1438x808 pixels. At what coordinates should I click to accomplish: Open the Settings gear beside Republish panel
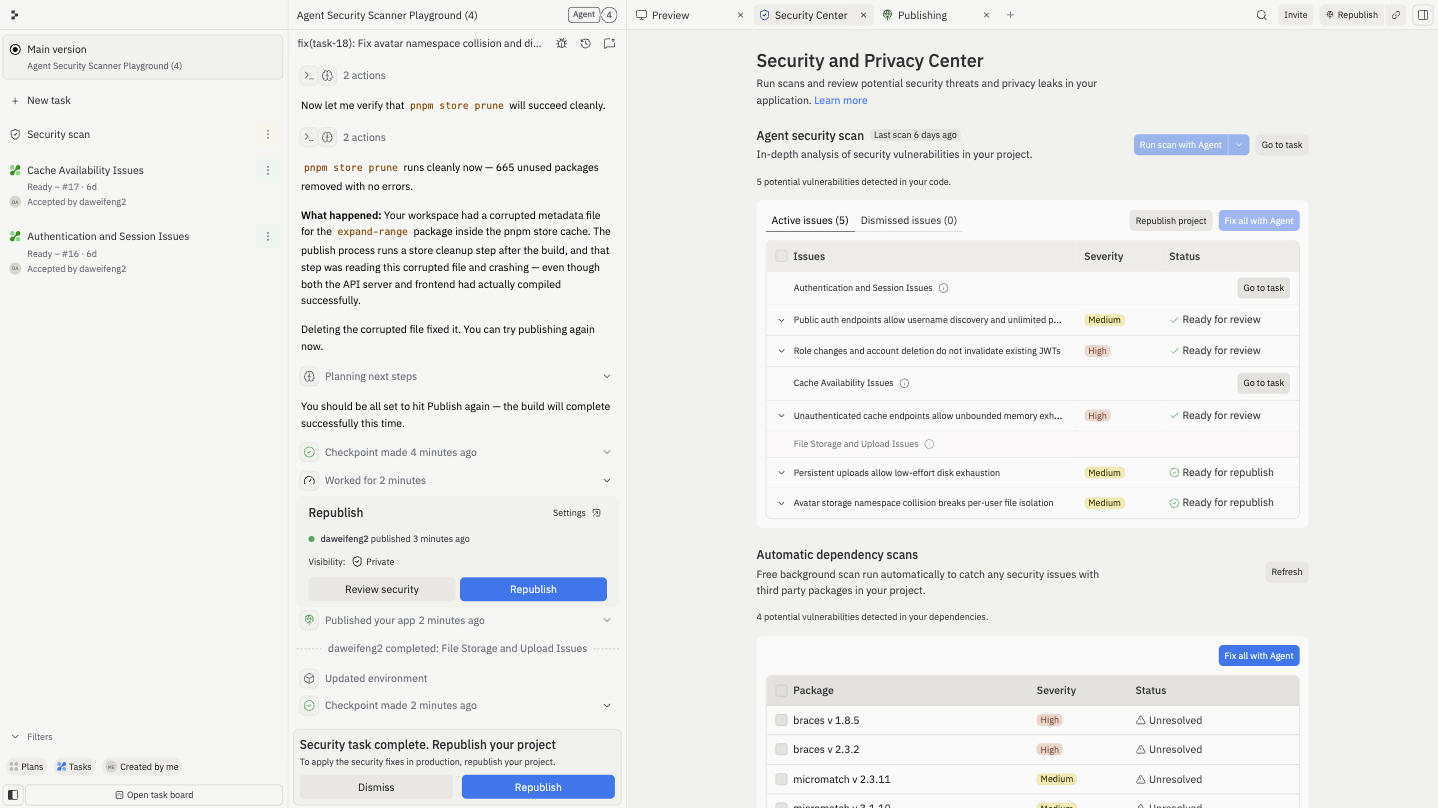pos(596,512)
